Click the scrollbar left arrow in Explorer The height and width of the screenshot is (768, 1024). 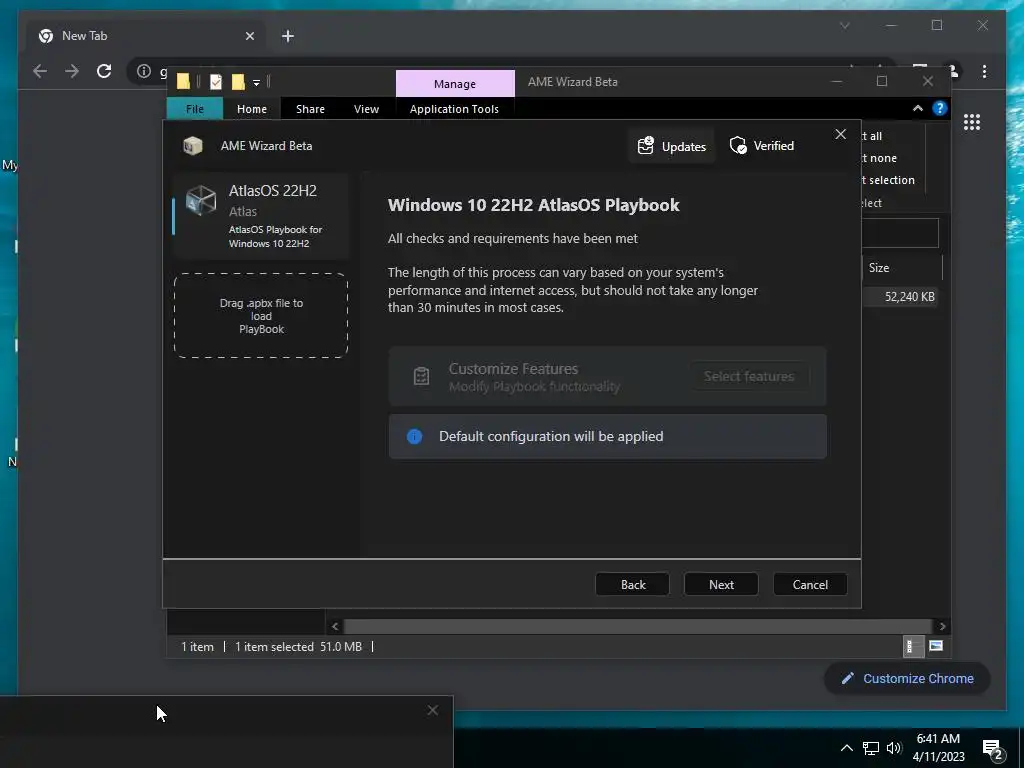[x=335, y=626]
